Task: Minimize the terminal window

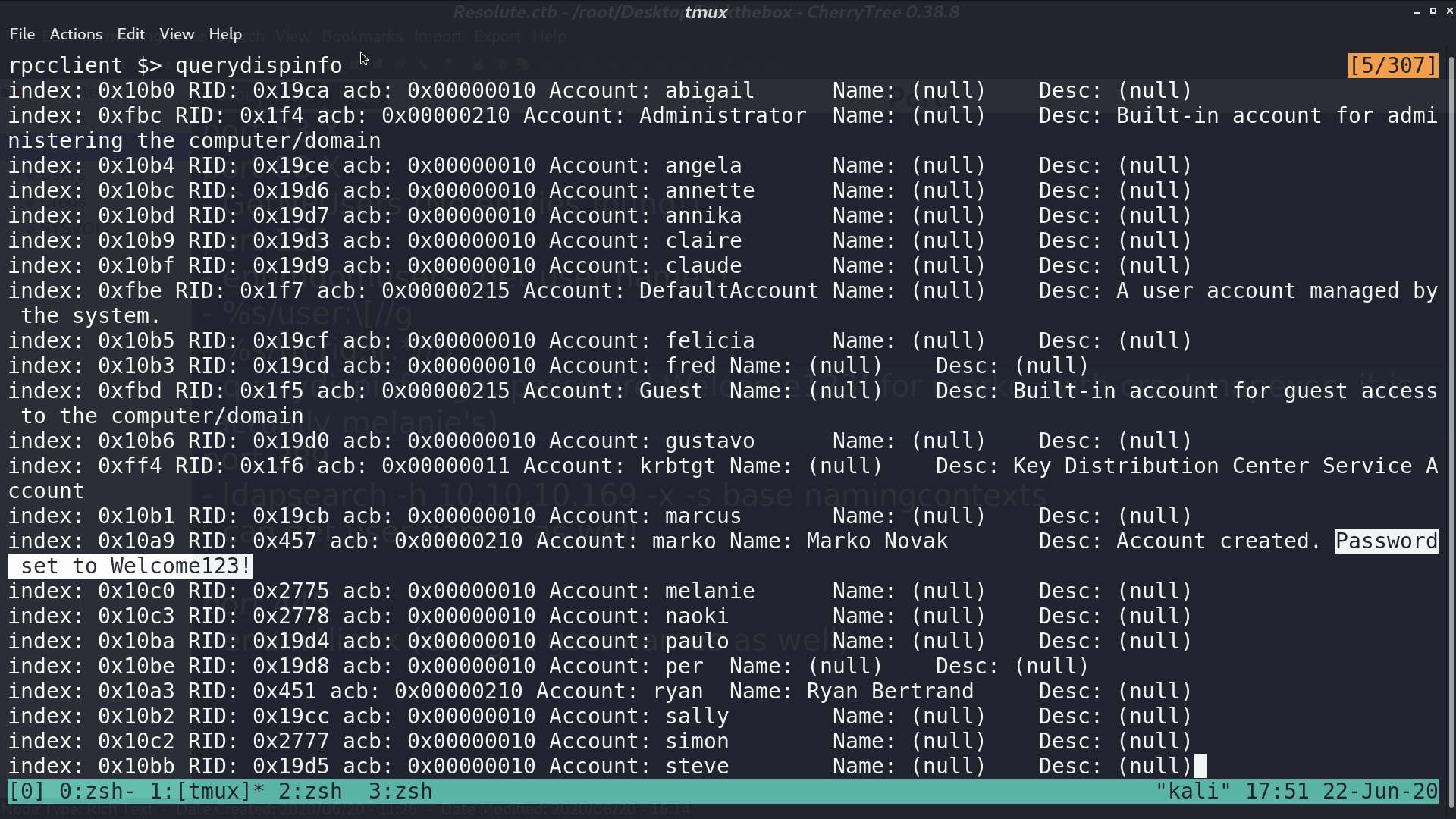Action: 1416,11
